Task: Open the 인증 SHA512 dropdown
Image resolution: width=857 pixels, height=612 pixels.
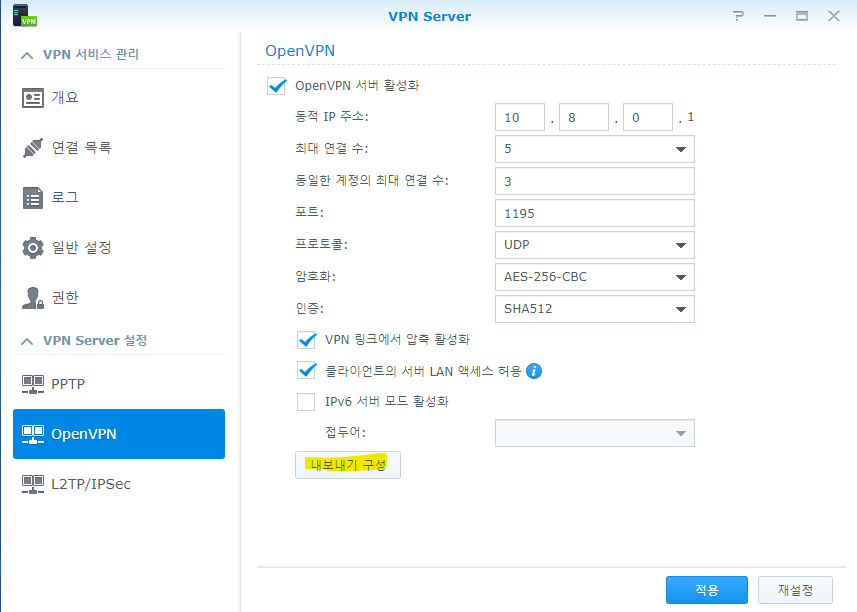Action: click(x=595, y=309)
